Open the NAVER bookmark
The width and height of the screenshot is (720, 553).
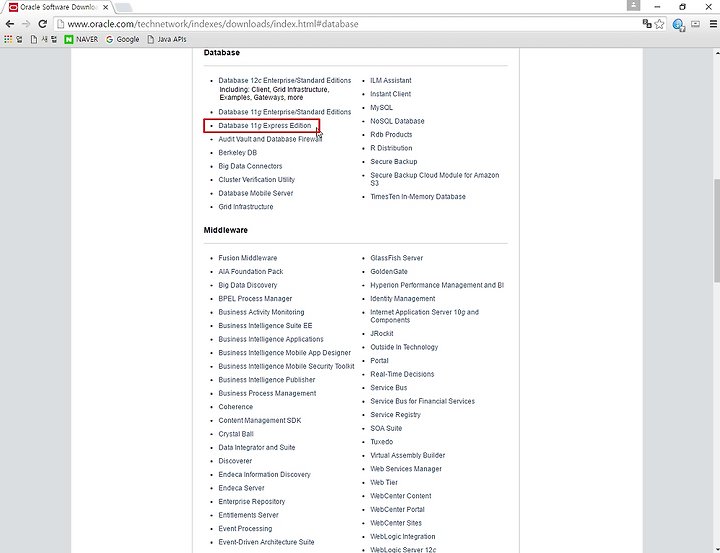81,40
